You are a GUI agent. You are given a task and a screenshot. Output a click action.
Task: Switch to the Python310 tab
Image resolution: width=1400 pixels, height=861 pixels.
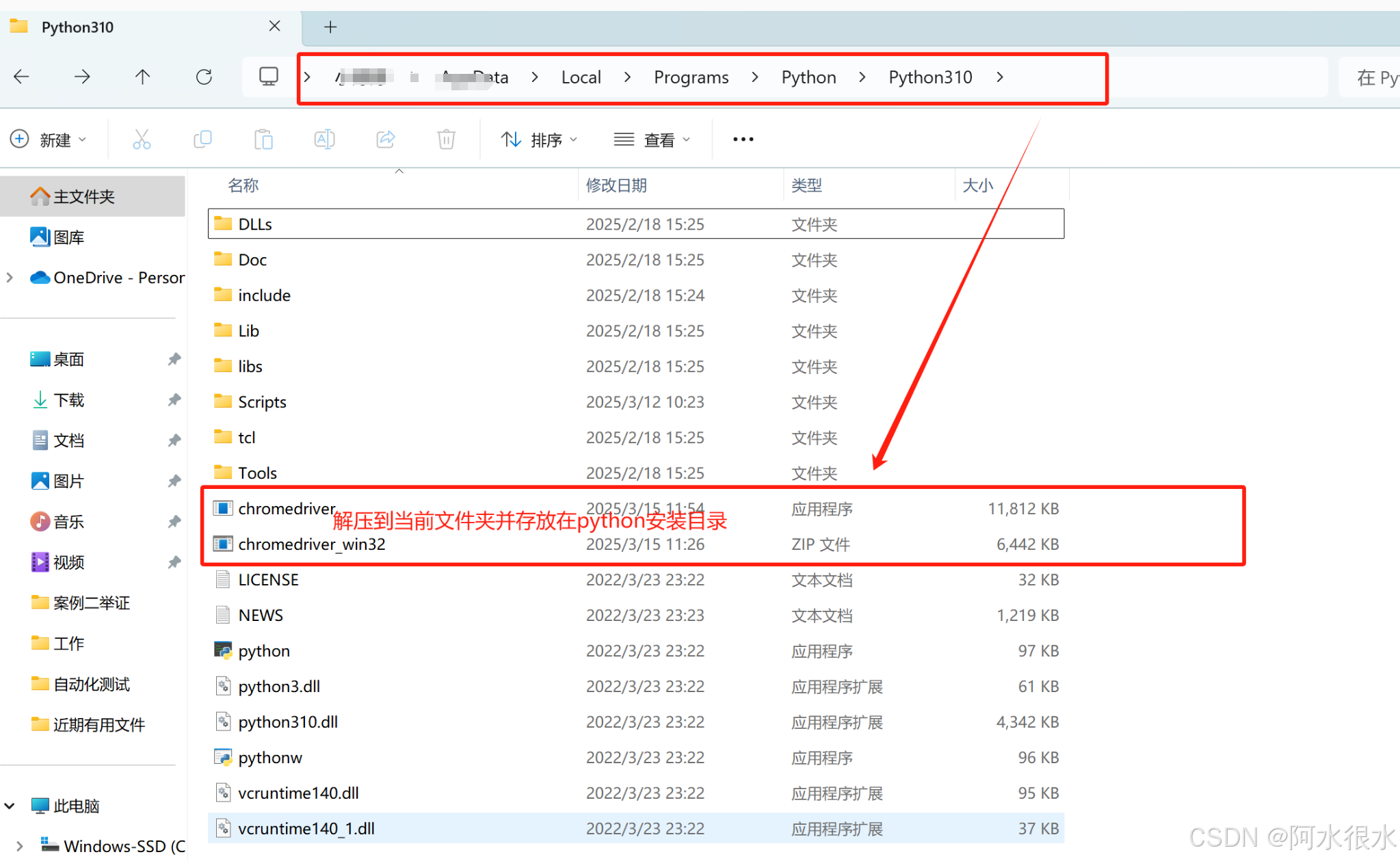77,27
